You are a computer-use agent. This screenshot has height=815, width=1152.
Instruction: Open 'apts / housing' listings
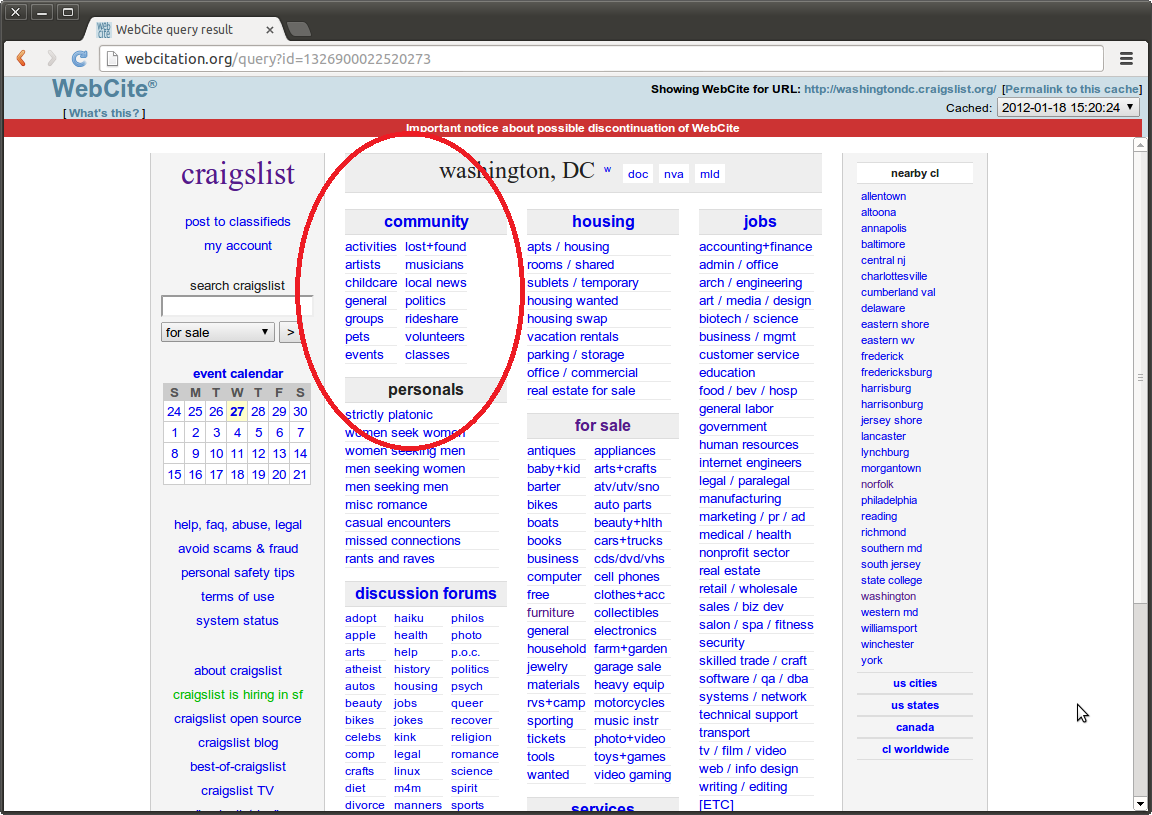pos(568,246)
